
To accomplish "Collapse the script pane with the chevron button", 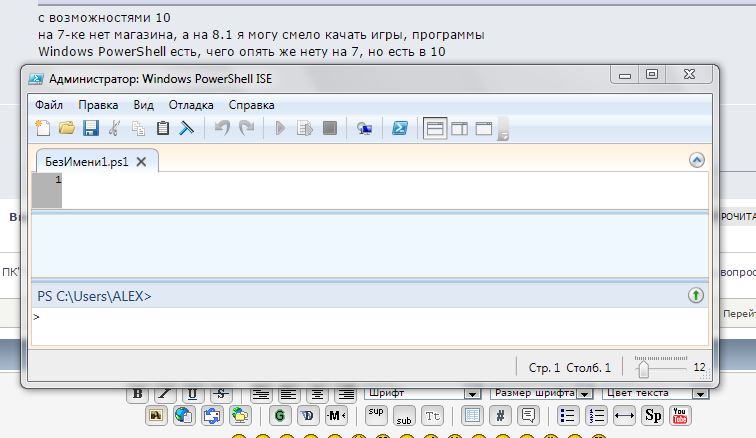I will (697, 160).
